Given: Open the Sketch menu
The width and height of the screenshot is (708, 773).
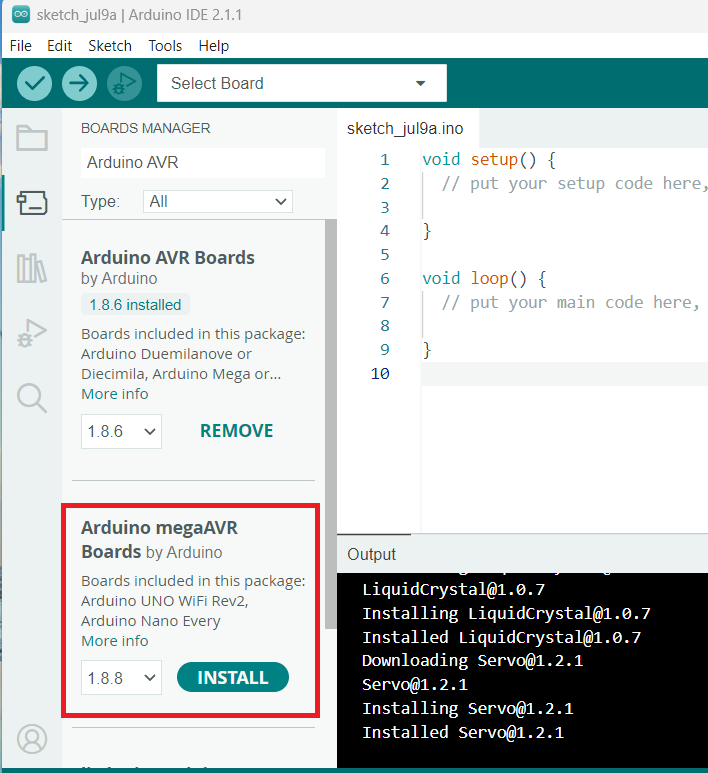Looking at the screenshot, I should tap(110, 46).
